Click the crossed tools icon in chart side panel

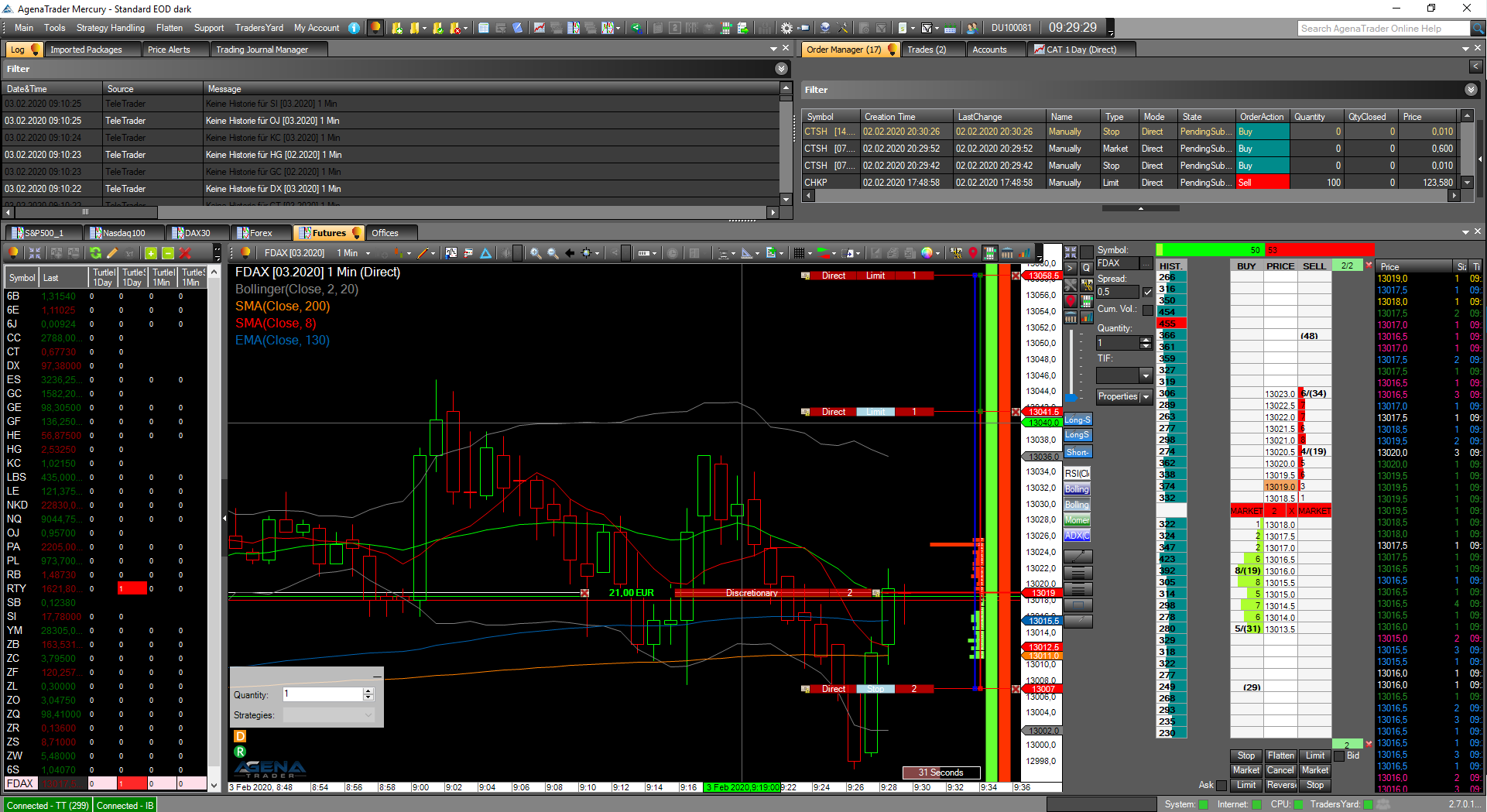[1071, 285]
